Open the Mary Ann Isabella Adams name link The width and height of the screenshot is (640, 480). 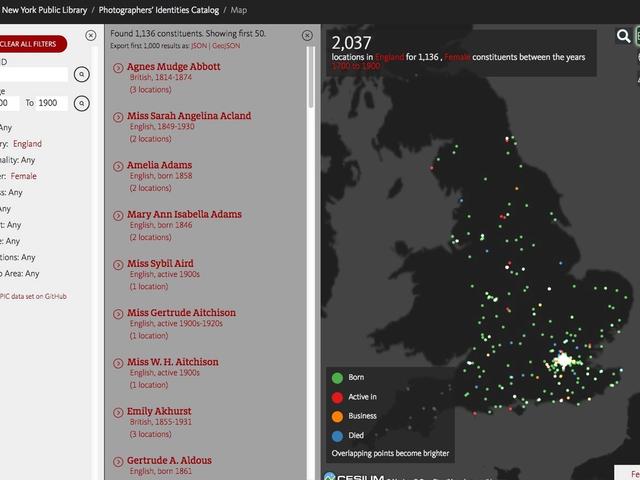tap(184, 214)
